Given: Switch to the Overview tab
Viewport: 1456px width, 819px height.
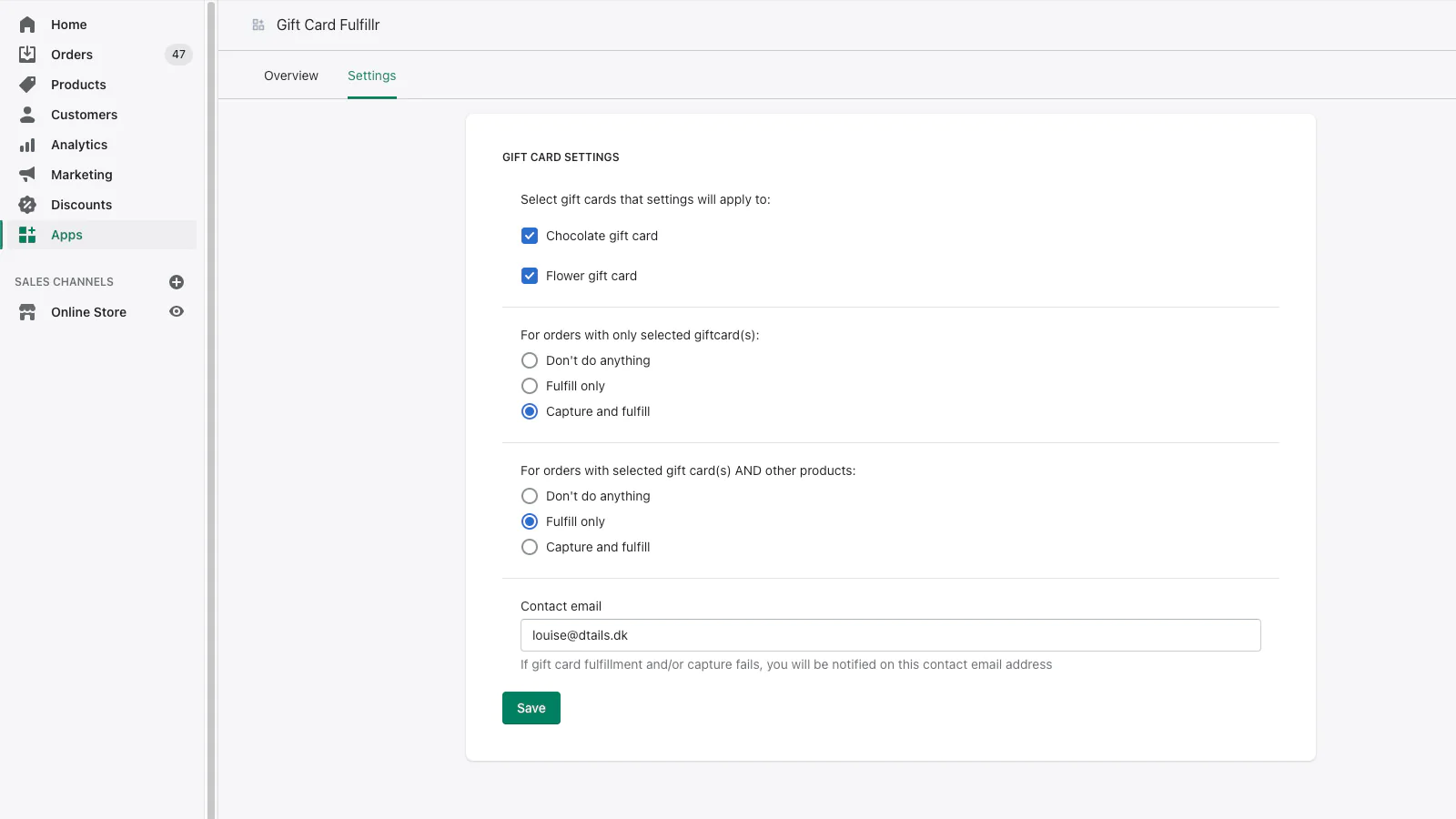Looking at the screenshot, I should pos(291,76).
